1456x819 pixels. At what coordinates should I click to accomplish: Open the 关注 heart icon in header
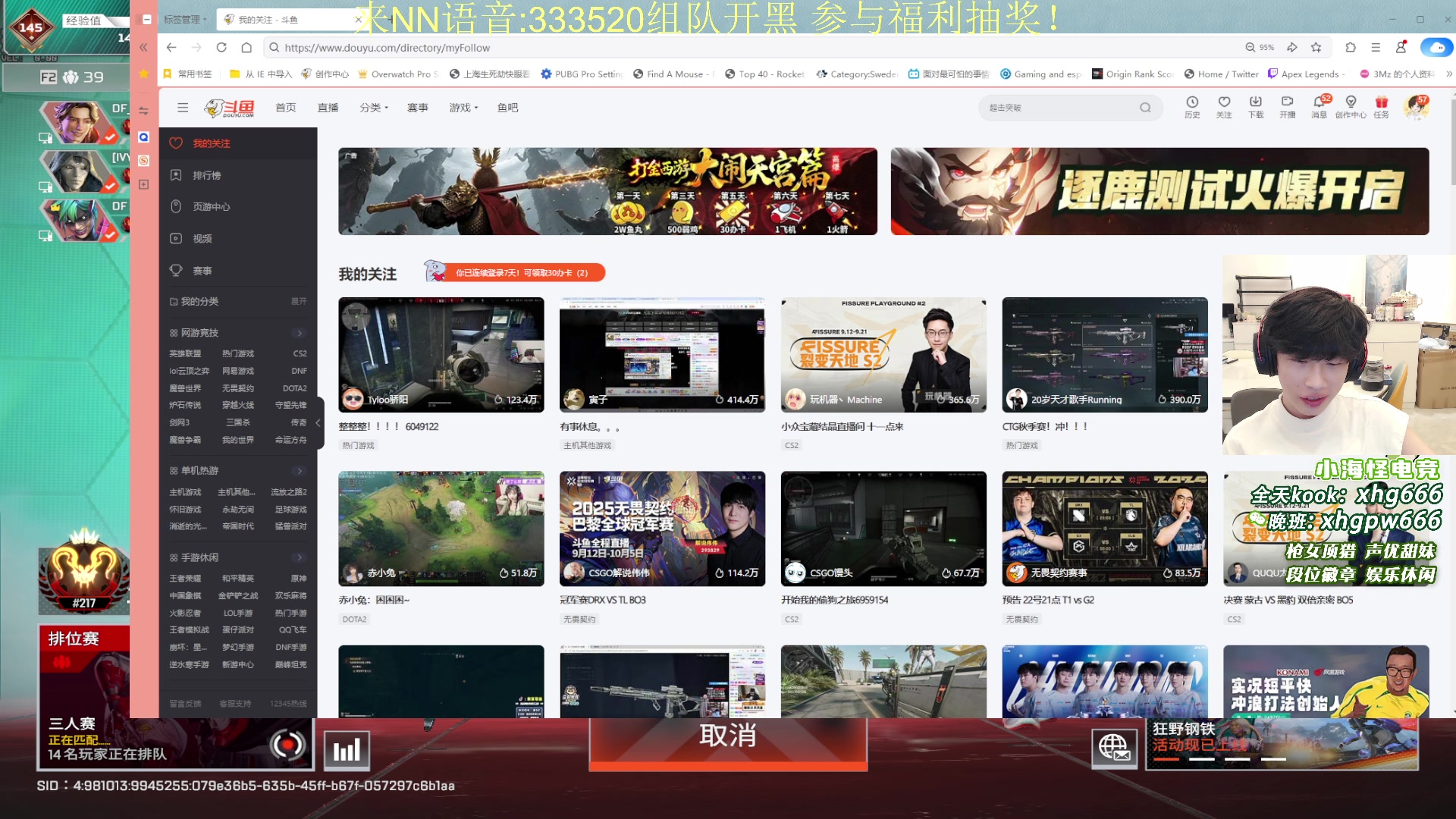coord(1224,107)
